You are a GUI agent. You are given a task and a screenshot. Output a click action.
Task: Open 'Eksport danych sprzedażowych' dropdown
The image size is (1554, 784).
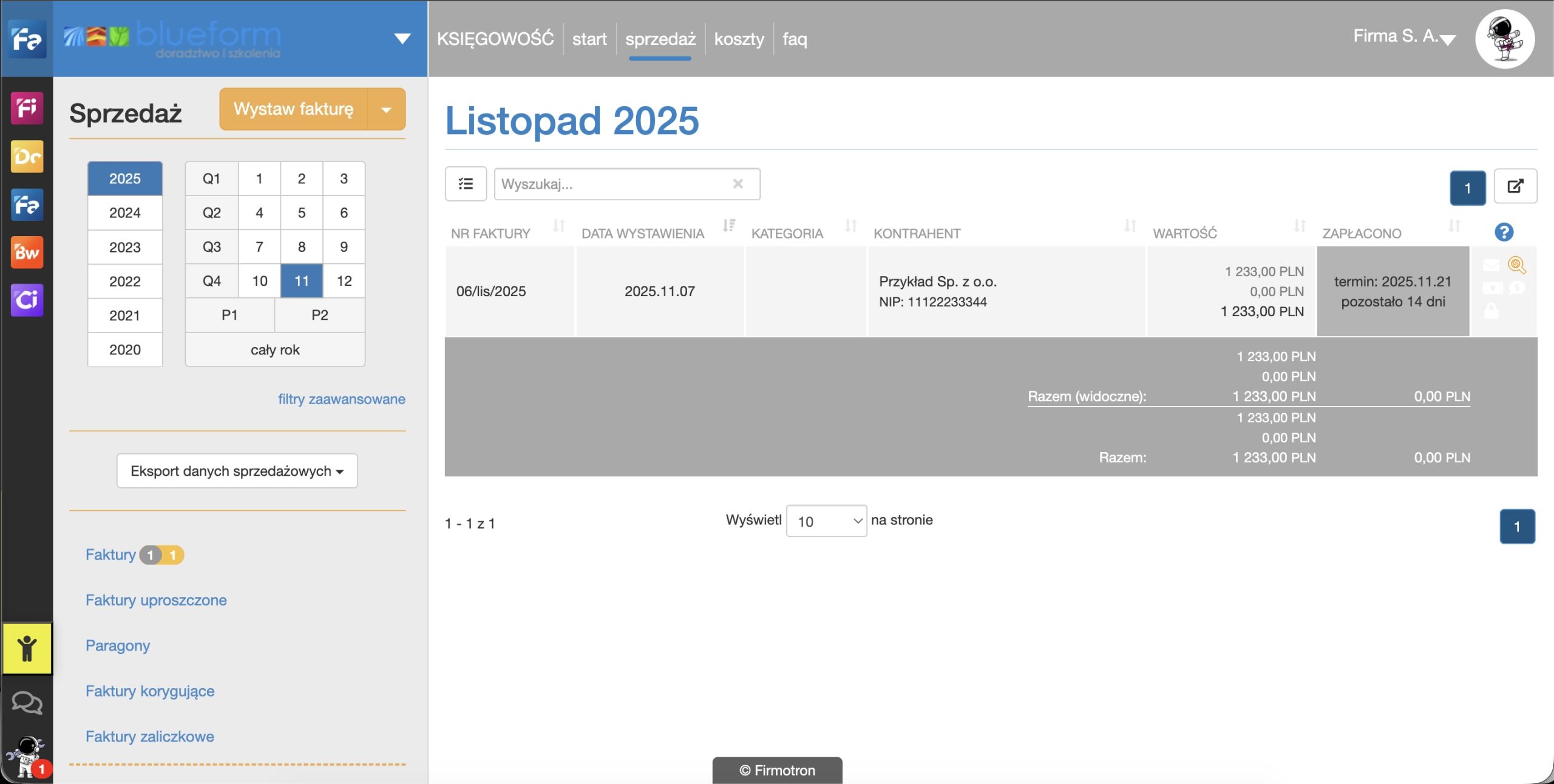pos(237,471)
